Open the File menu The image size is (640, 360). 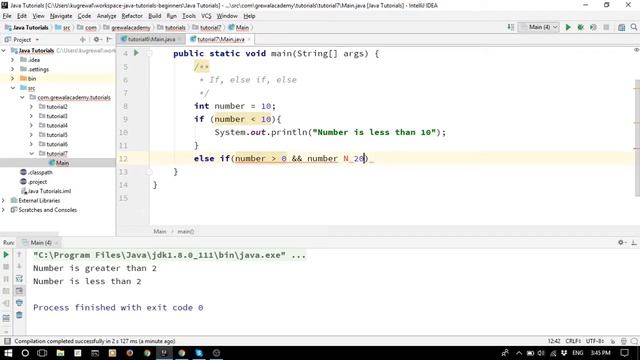pyautogui.click(x=7, y=16)
